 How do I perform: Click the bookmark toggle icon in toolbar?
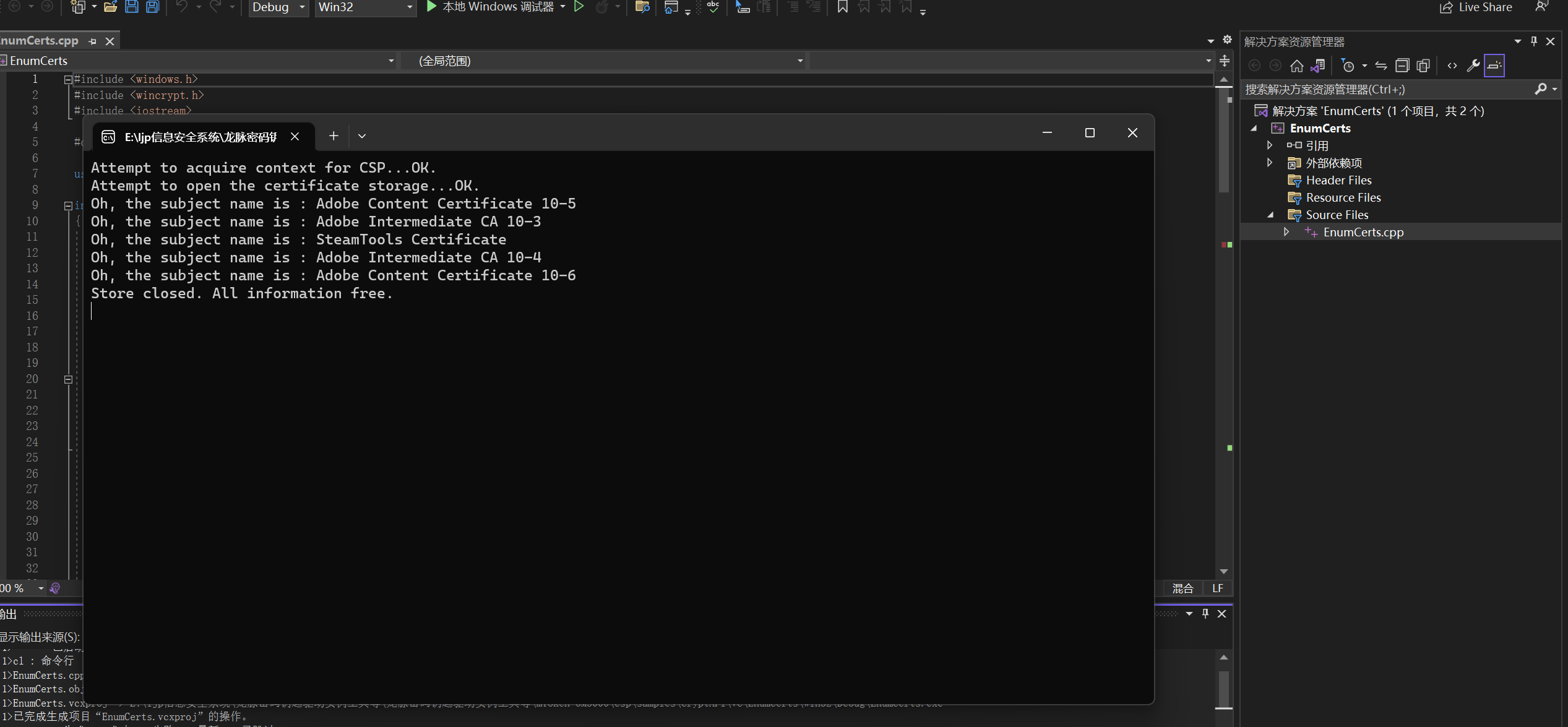point(842,7)
